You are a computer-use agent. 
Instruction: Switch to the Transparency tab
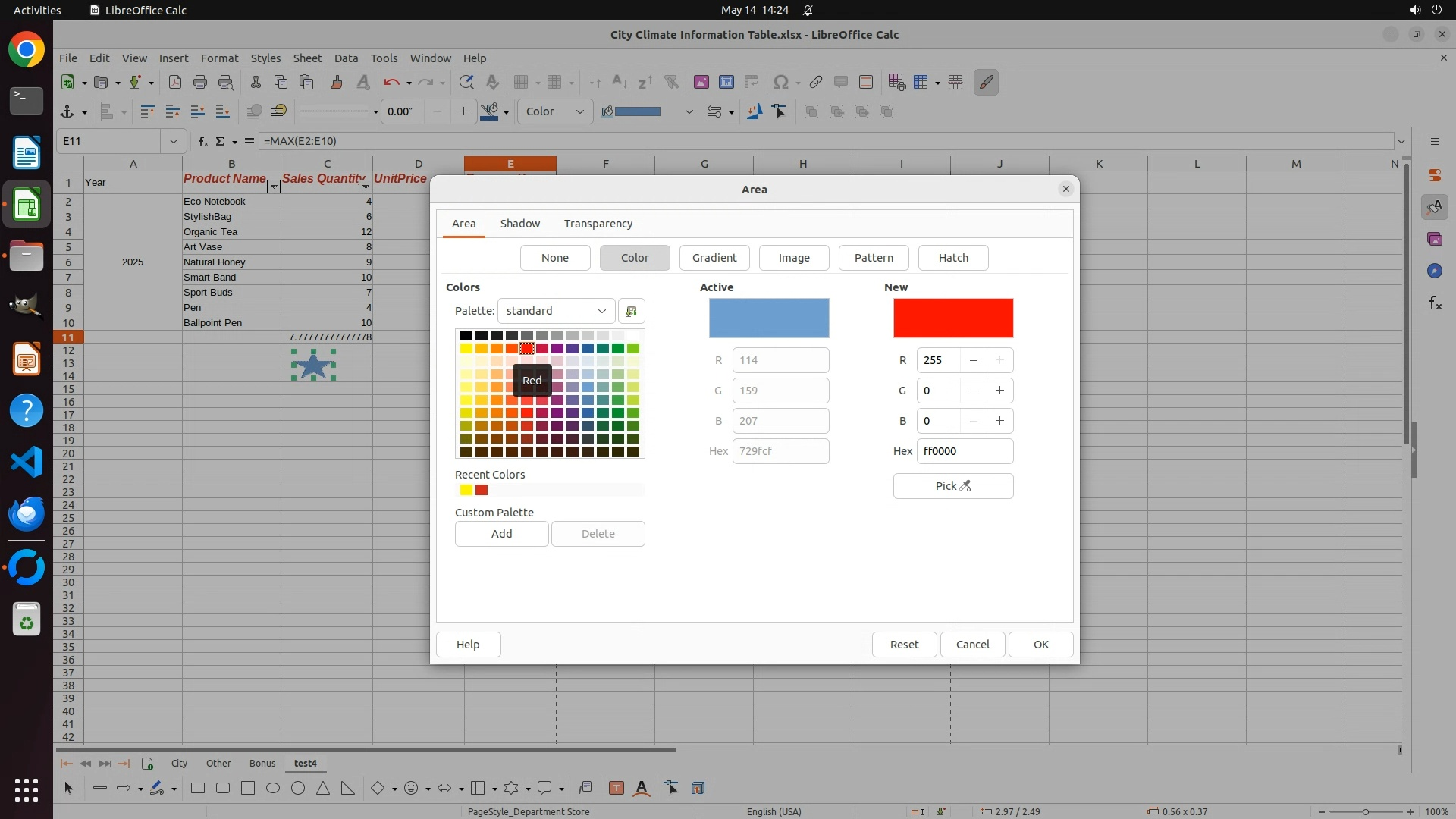pyautogui.click(x=598, y=224)
